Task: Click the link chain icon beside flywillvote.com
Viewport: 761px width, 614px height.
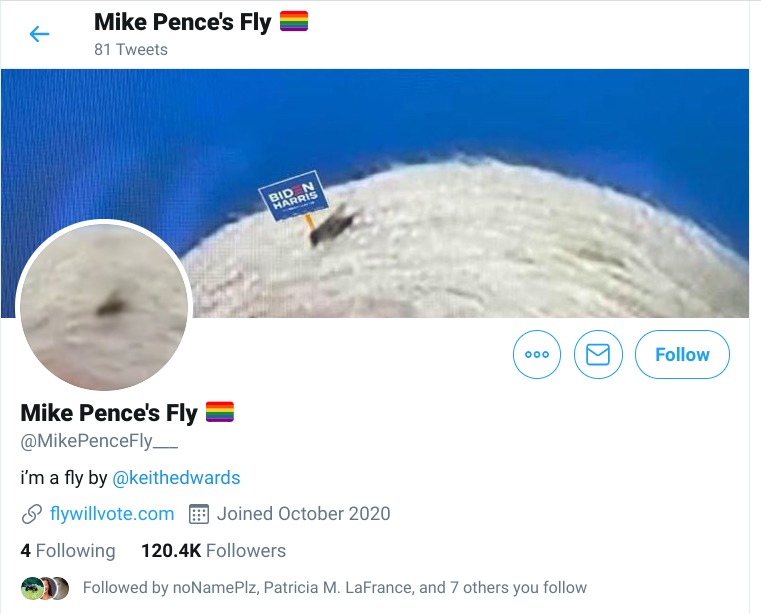Action: [31, 514]
